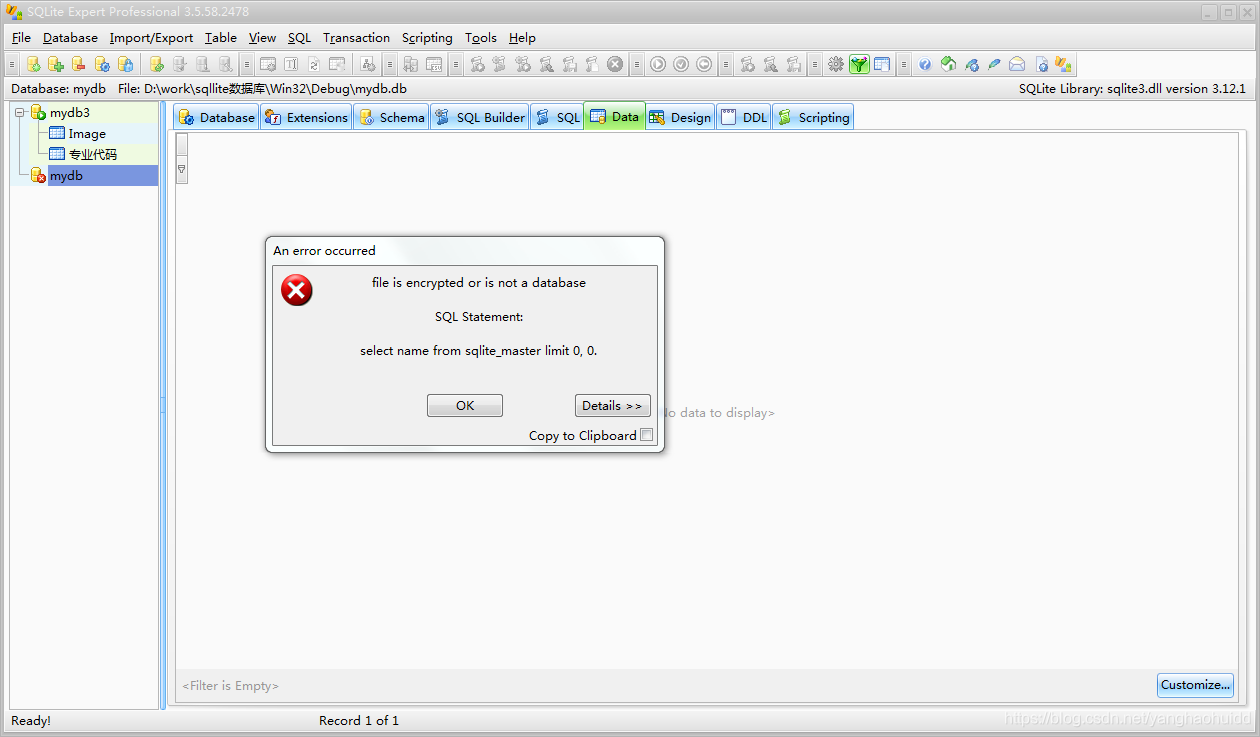Open the Help menu
This screenshot has width=1260, height=737.
click(522, 38)
